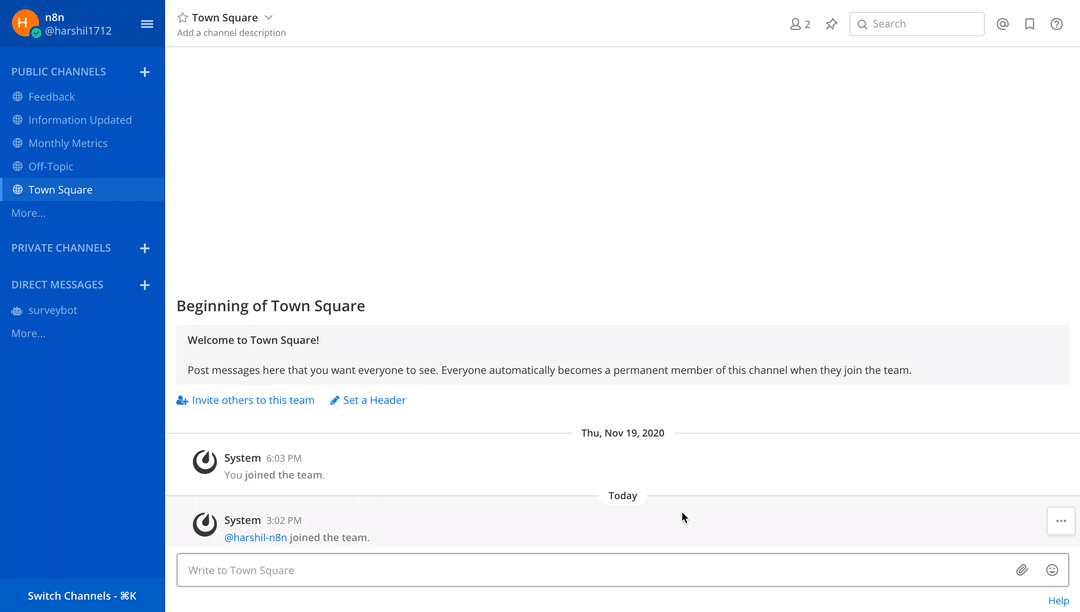Favorite Town Square with the star icon

[182, 18]
